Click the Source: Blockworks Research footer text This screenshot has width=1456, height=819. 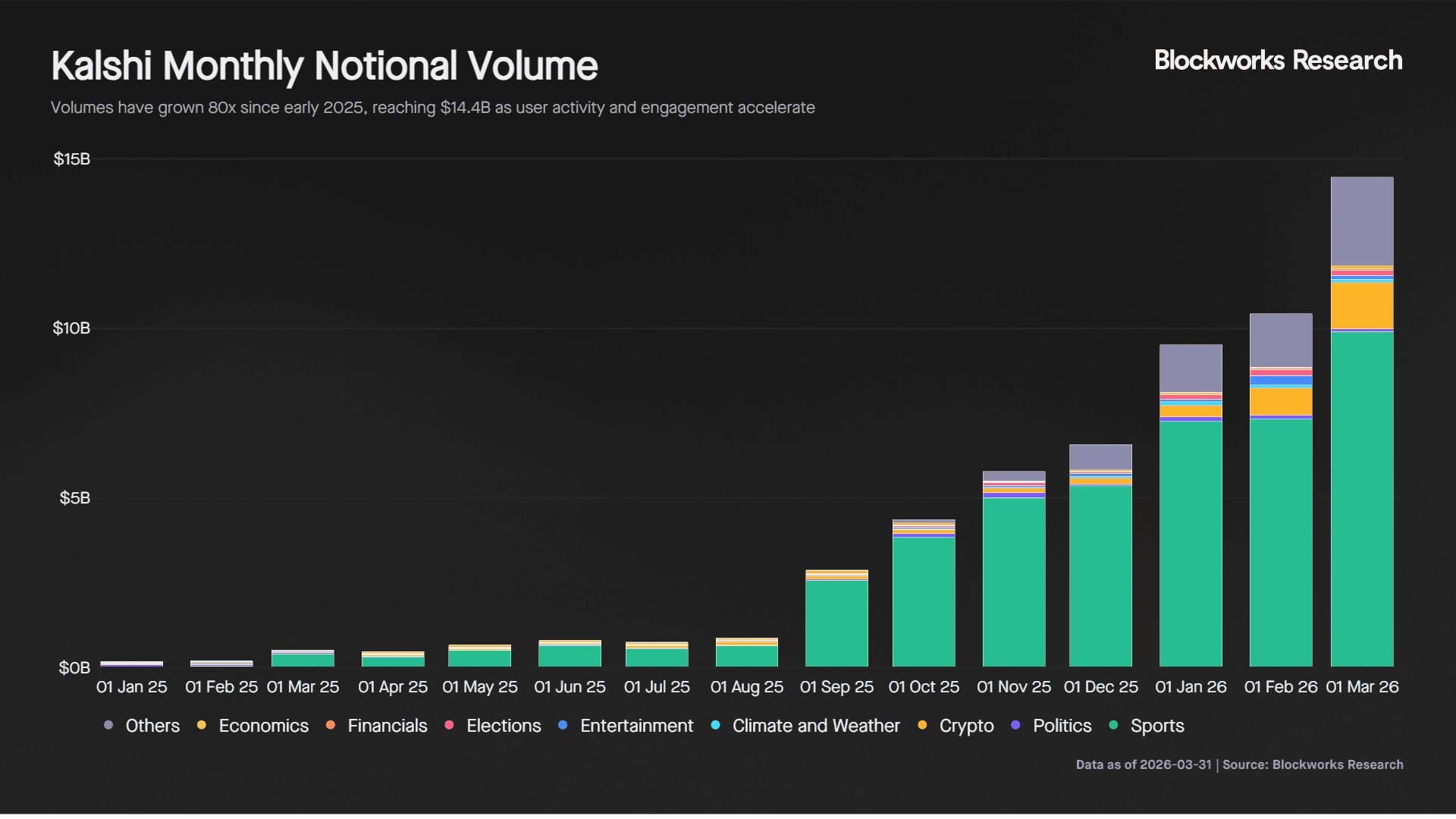pyautogui.click(x=1314, y=764)
